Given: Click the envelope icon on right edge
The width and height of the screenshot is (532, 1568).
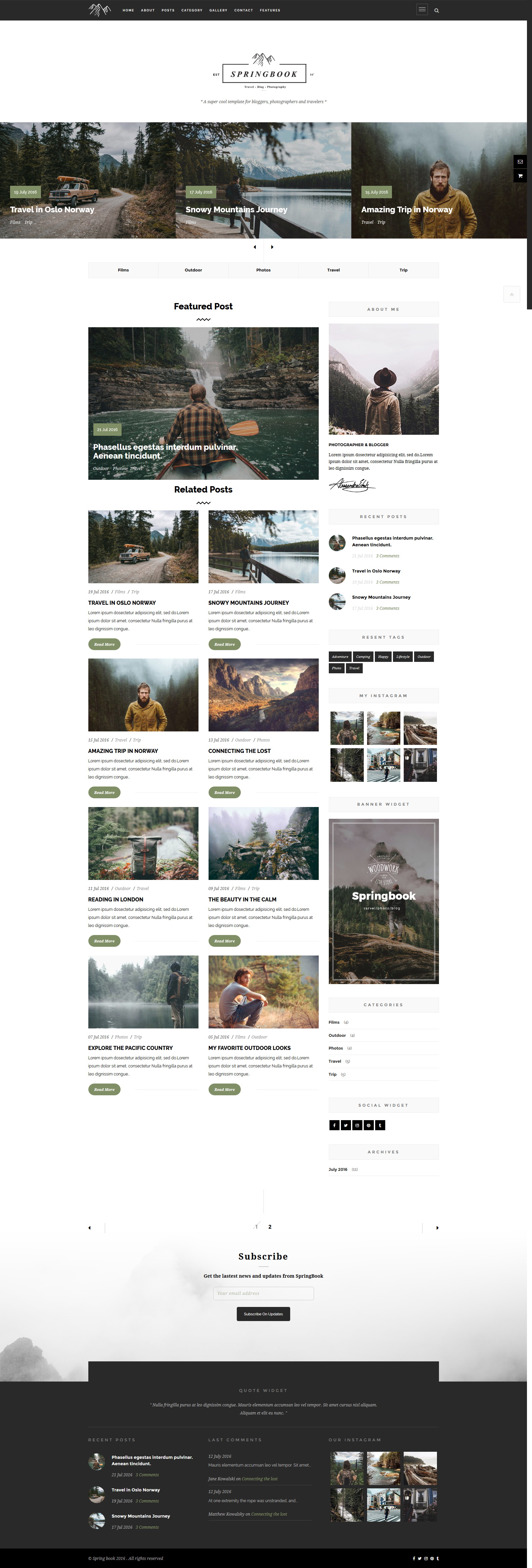Looking at the screenshot, I should click(x=520, y=162).
